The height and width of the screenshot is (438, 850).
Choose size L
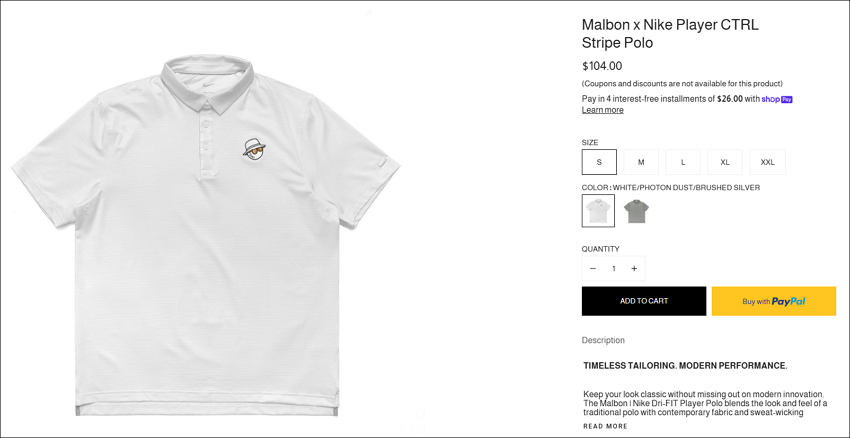pyautogui.click(x=683, y=162)
